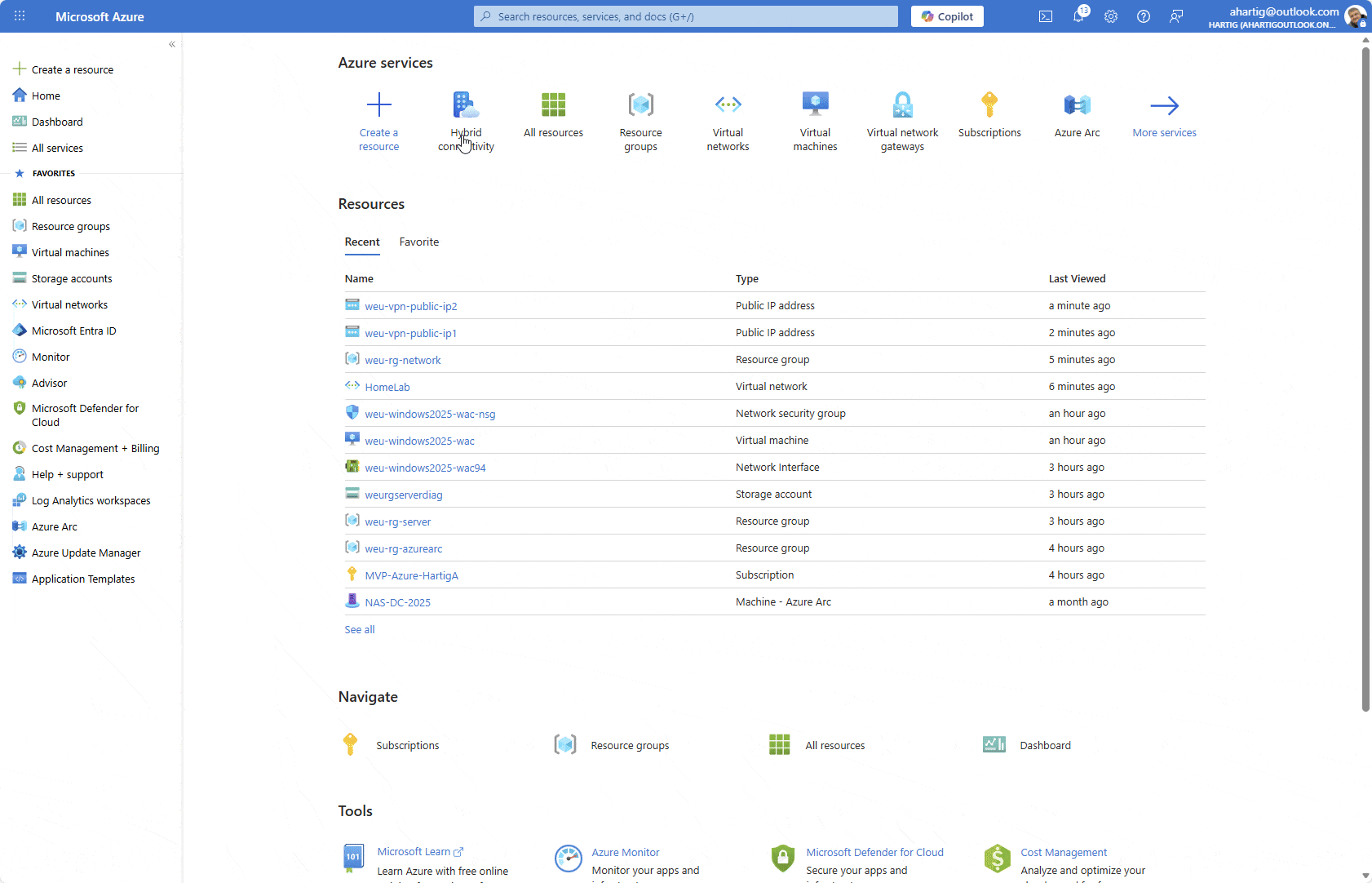Open Microsoft Defender for Cloud in sidebar
This screenshot has width=1372, height=883.
tap(85, 415)
